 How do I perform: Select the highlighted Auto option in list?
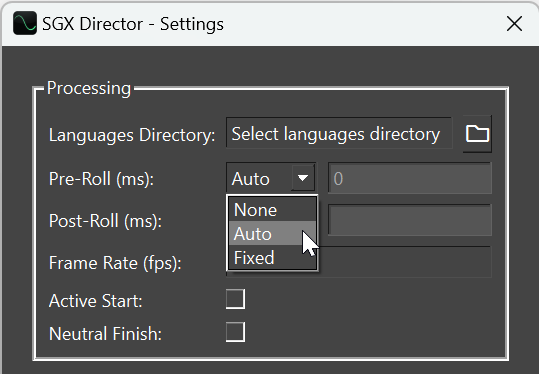(x=272, y=234)
